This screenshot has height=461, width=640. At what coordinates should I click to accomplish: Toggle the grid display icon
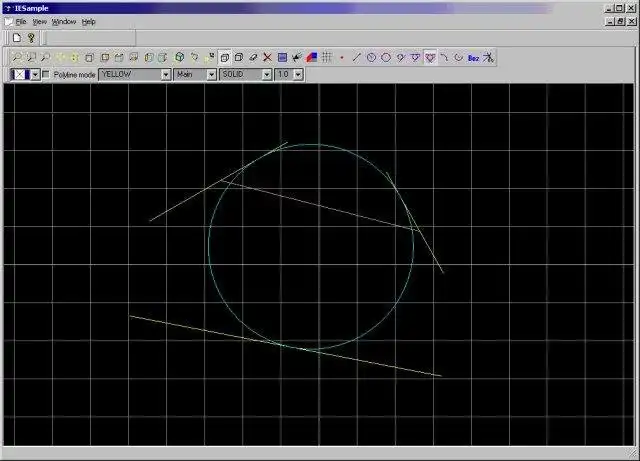coord(327,58)
